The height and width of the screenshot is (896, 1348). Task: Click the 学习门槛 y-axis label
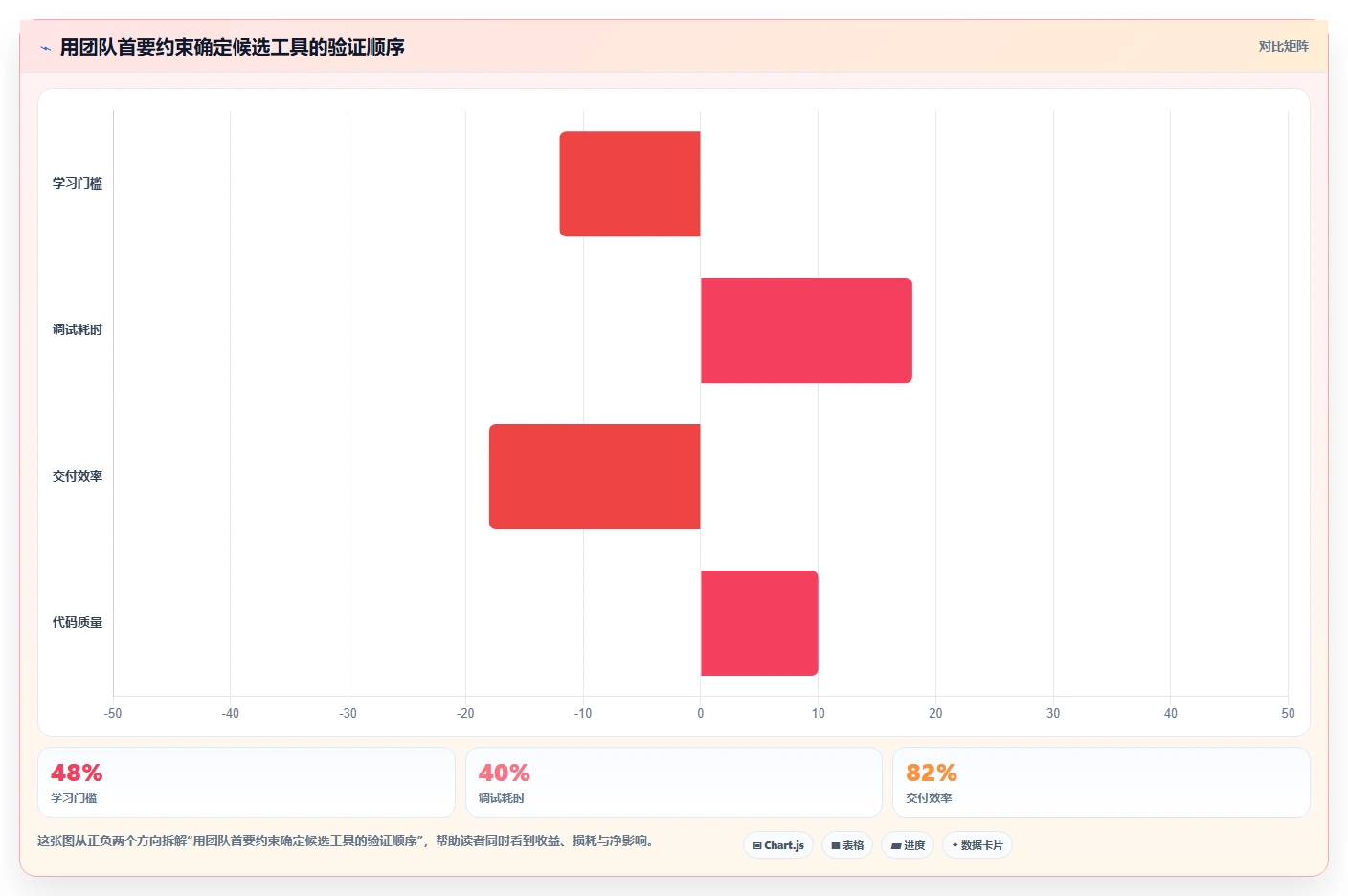pyautogui.click(x=78, y=184)
